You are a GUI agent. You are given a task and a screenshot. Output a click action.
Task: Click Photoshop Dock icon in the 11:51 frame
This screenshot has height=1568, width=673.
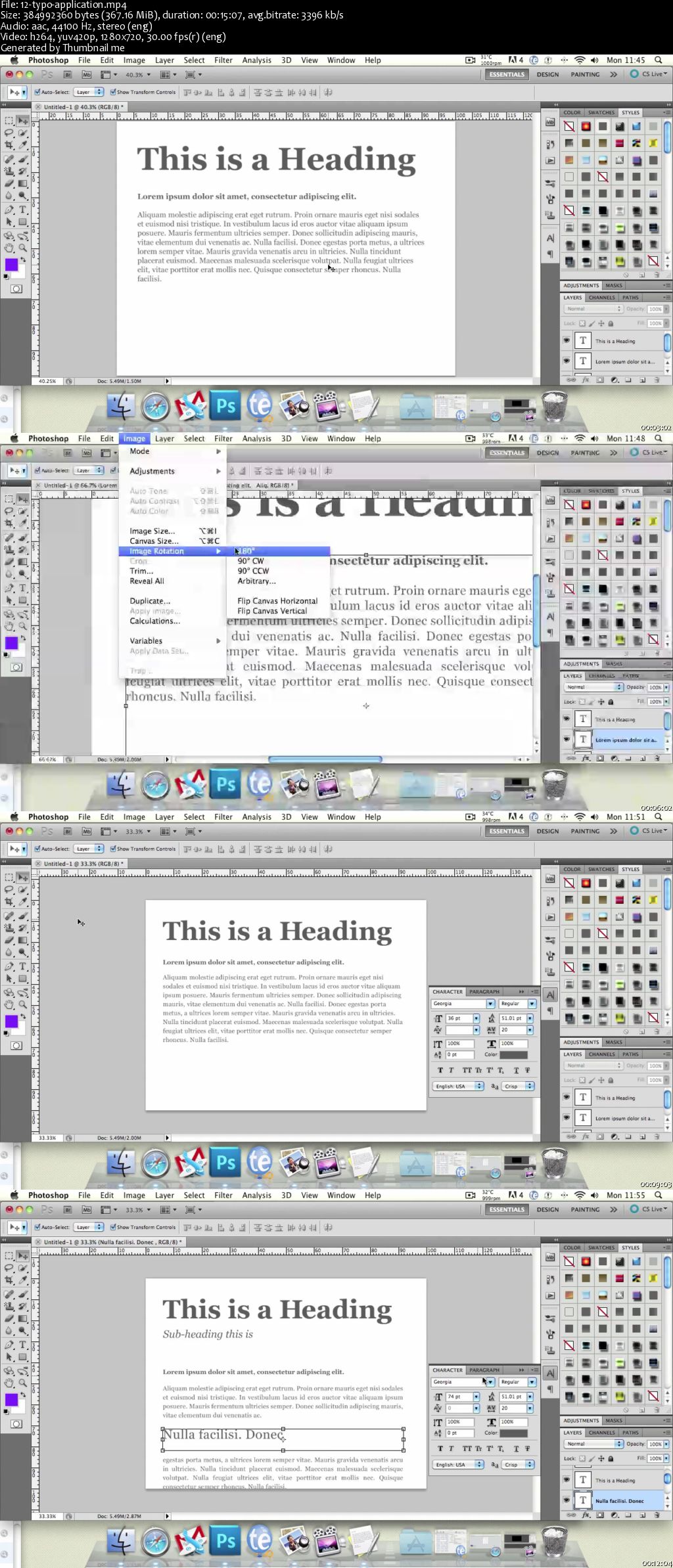pos(225,1163)
